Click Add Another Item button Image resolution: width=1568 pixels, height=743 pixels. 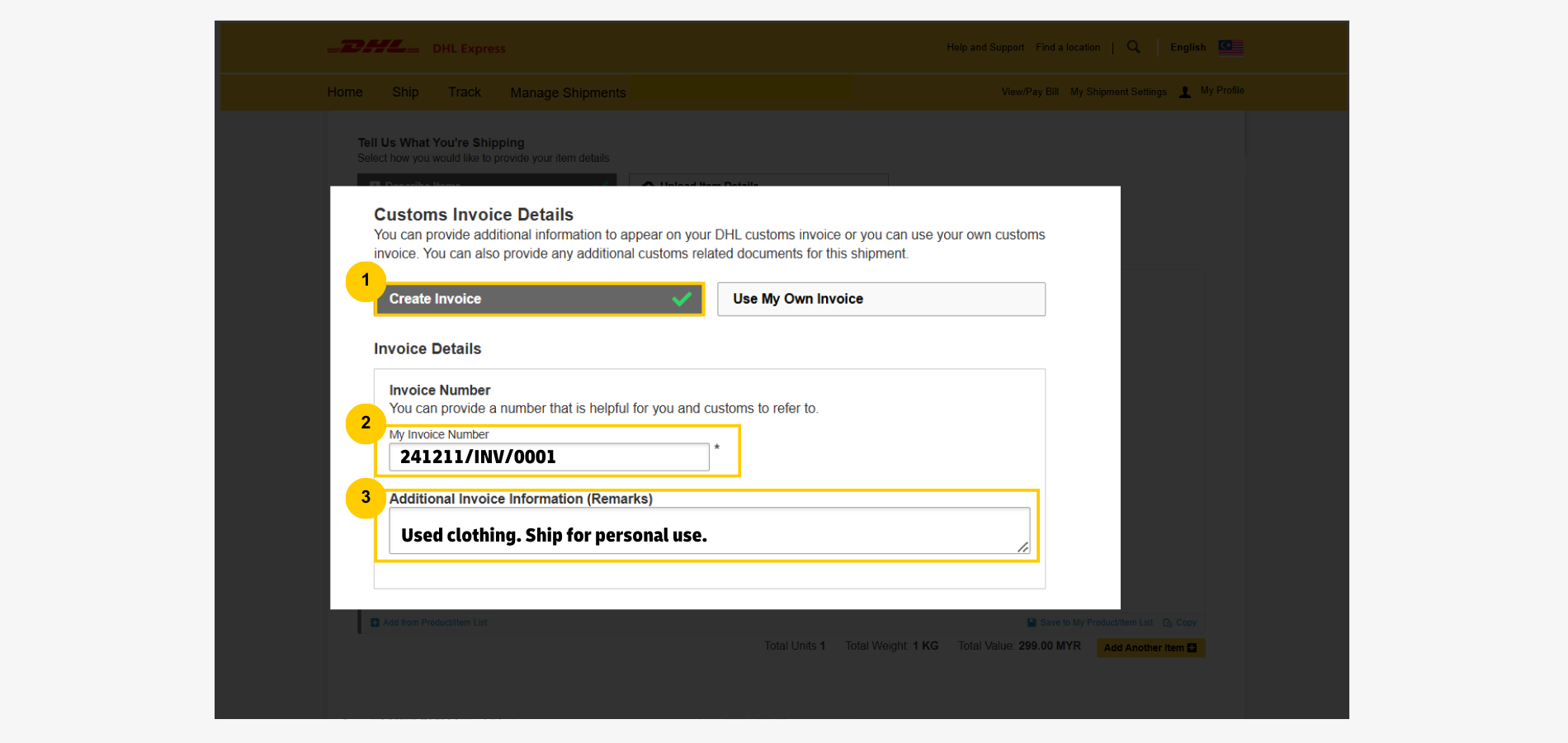tap(1150, 648)
